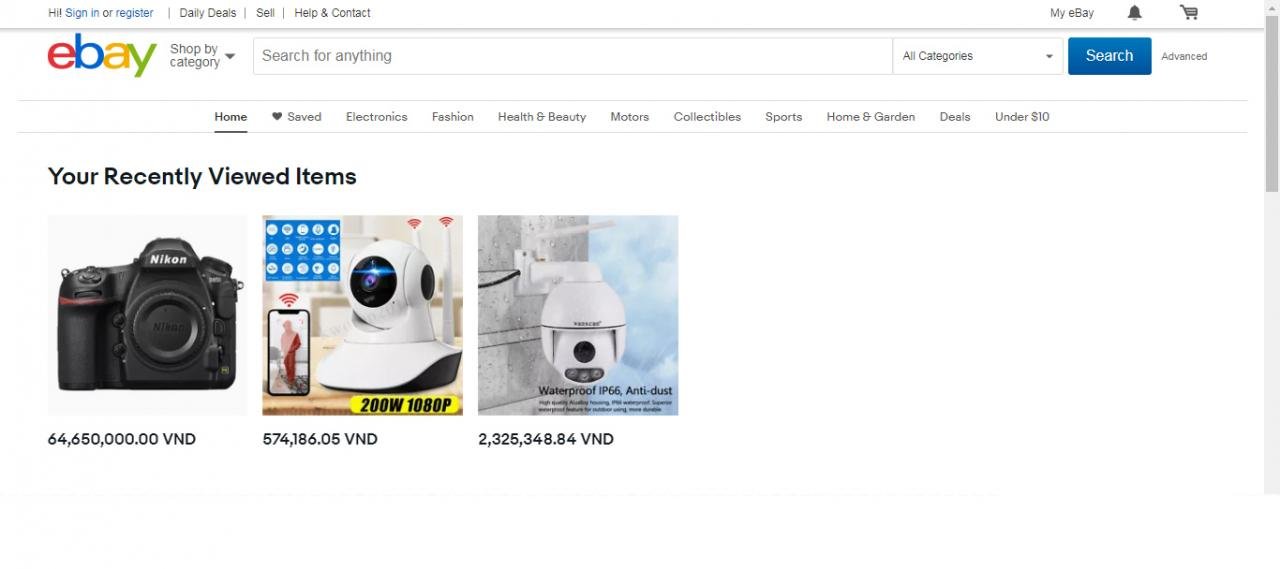Expand the Shop by category dropdown
1280x569 pixels.
202,56
